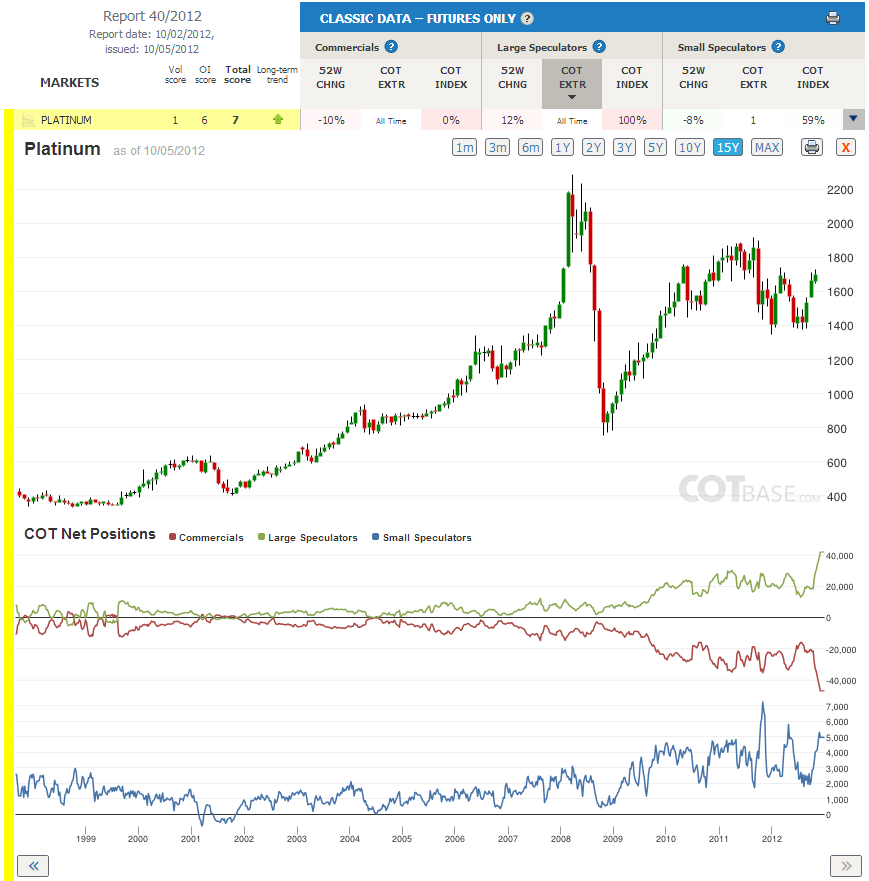The image size is (869, 881).
Task: Sort markets by Long-term trend
Action: point(277,75)
